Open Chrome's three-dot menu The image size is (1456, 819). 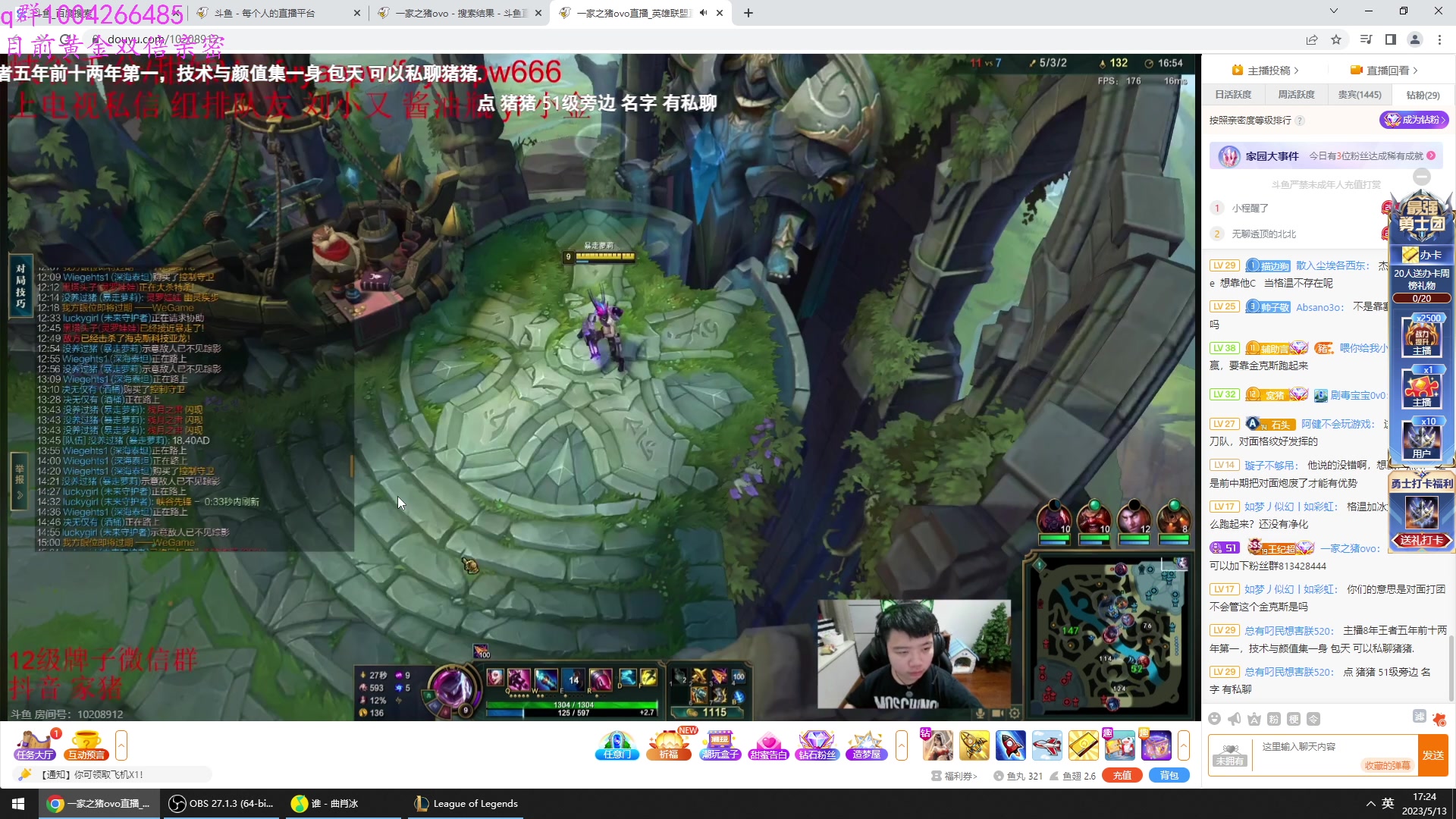(1439, 39)
